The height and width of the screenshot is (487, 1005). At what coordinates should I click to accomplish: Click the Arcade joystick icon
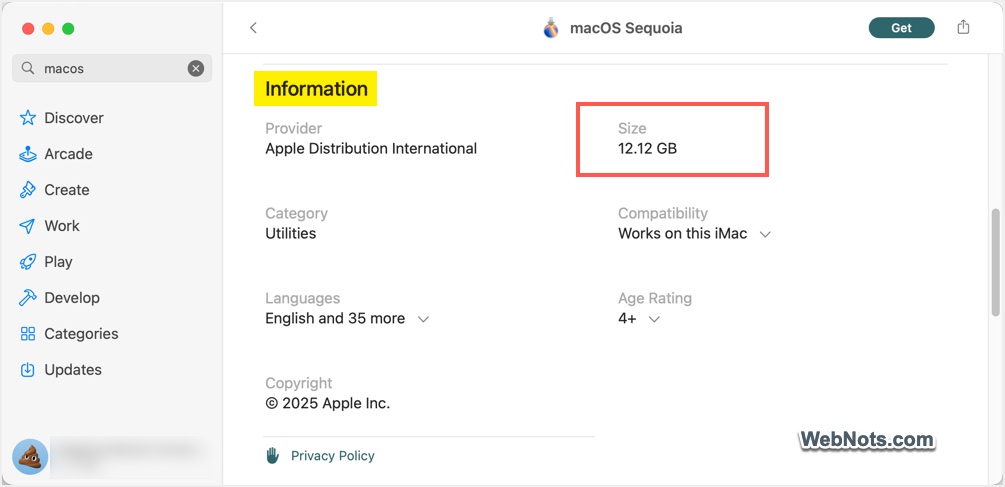tap(28, 154)
